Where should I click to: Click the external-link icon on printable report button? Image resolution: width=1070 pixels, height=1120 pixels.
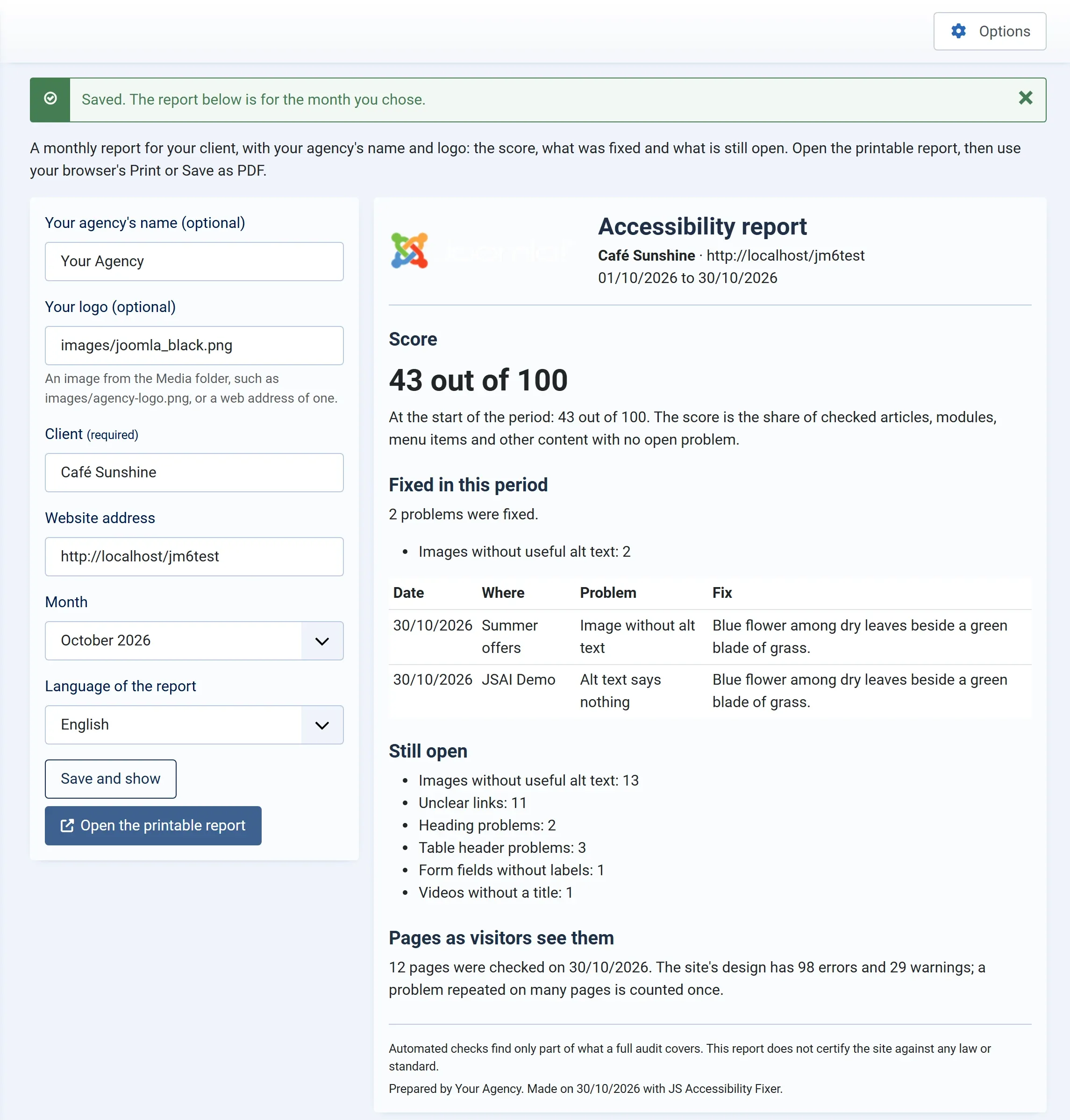[x=67, y=825]
